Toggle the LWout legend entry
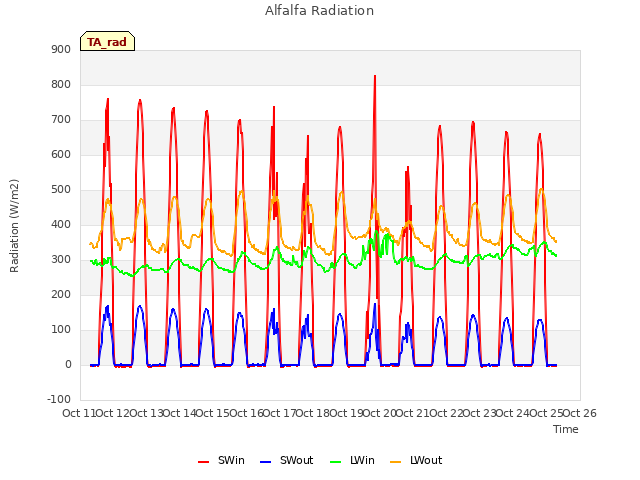Image resolution: width=640 pixels, height=480 pixels. click(416, 460)
